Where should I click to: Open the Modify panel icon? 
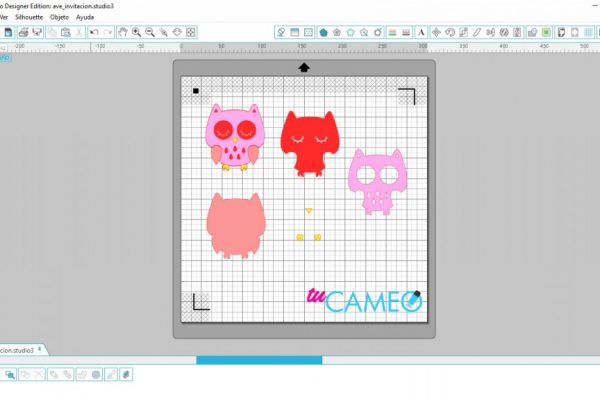tap(532, 33)
